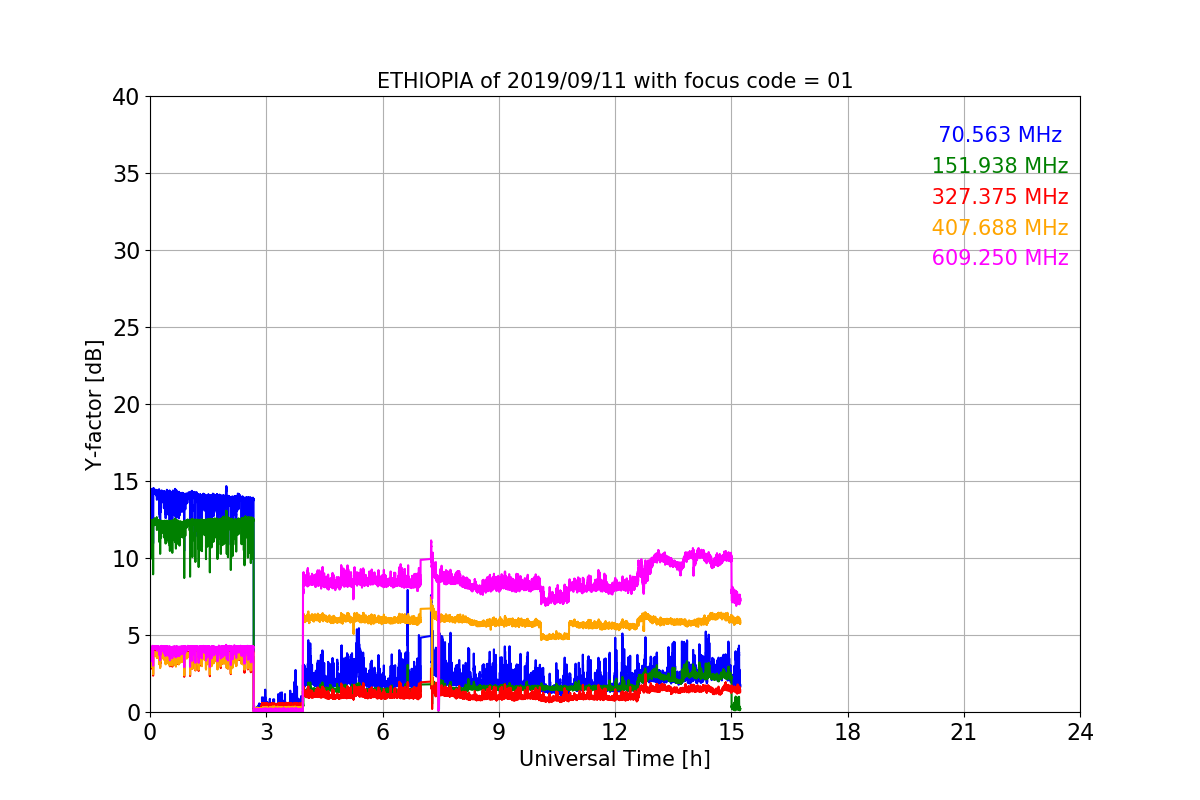Click the y-axis tick label 30
The image size is (1200, 800).
[125, 251]
